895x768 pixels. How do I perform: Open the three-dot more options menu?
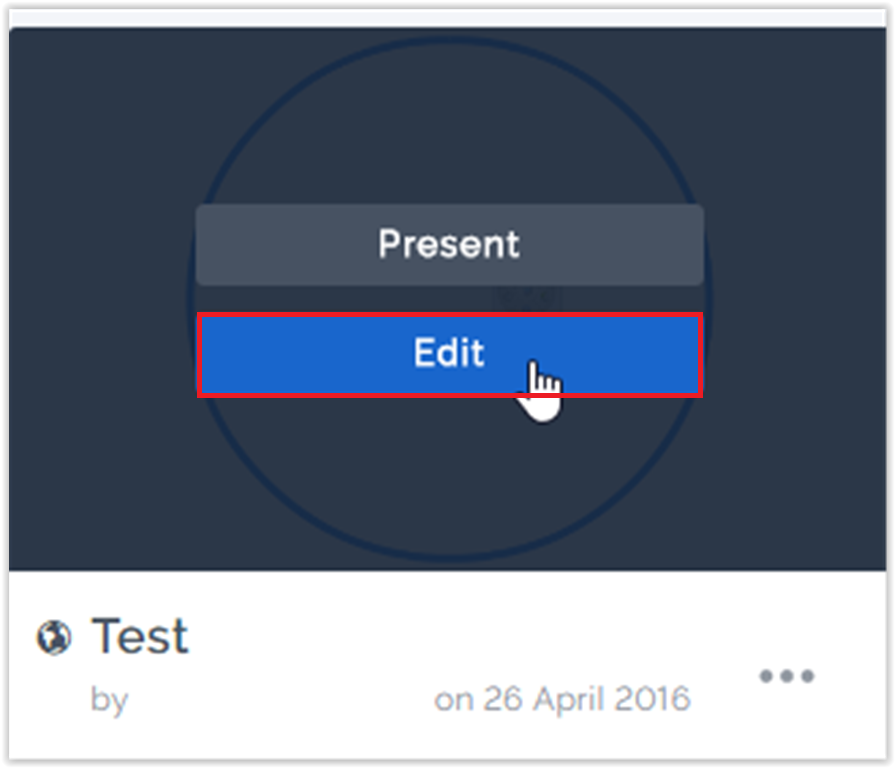pyautogui.click(x=786, y=677)
